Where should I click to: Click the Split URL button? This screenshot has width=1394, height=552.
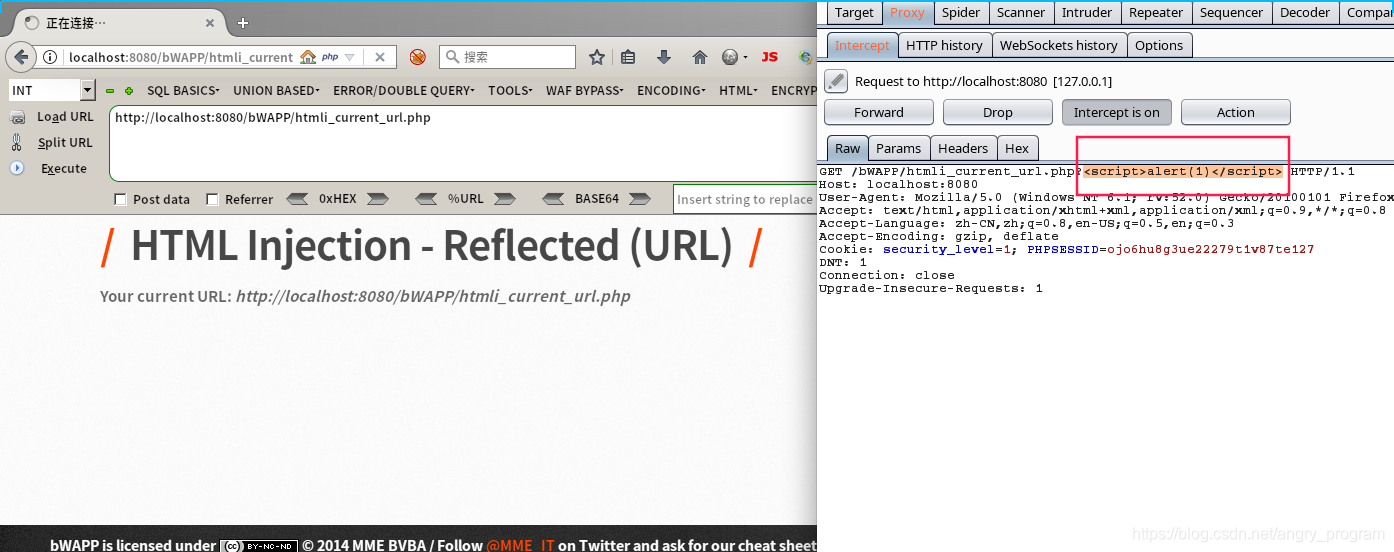(x=65, y=142)
